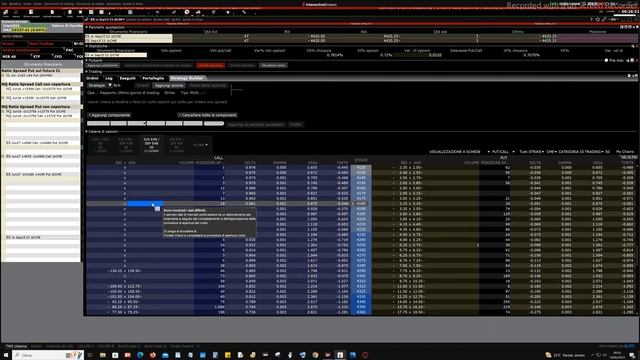Screen dimensions: 640x360
Task: Open the Categoria di trading dropdown
Action: [581, 152]
